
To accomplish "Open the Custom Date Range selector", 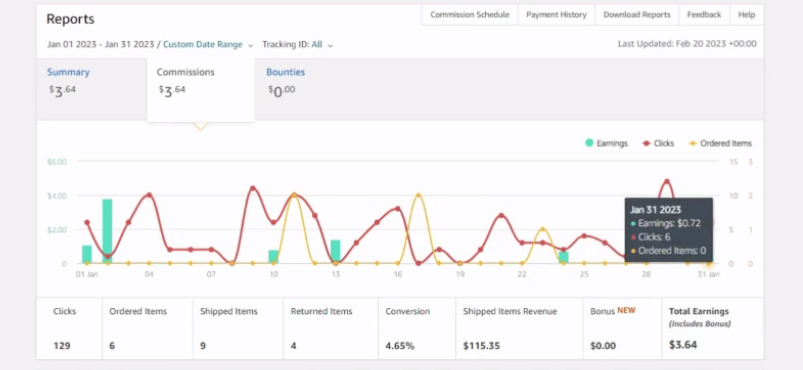I will point(203,45).
